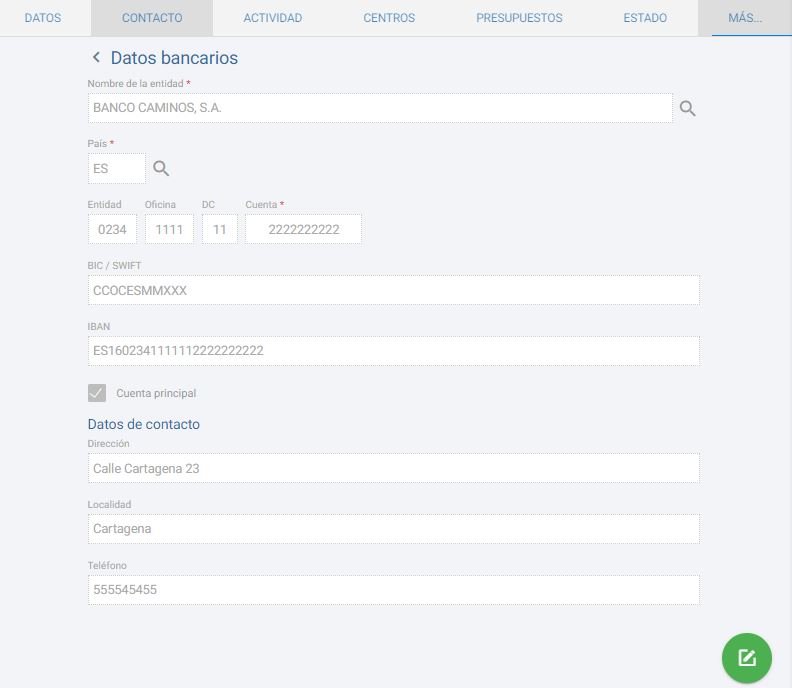Image resolution: width=792 pixels, height=688 pixels.
Task: Open the PRESUPUESTOS tab
Action: point(519,18)
